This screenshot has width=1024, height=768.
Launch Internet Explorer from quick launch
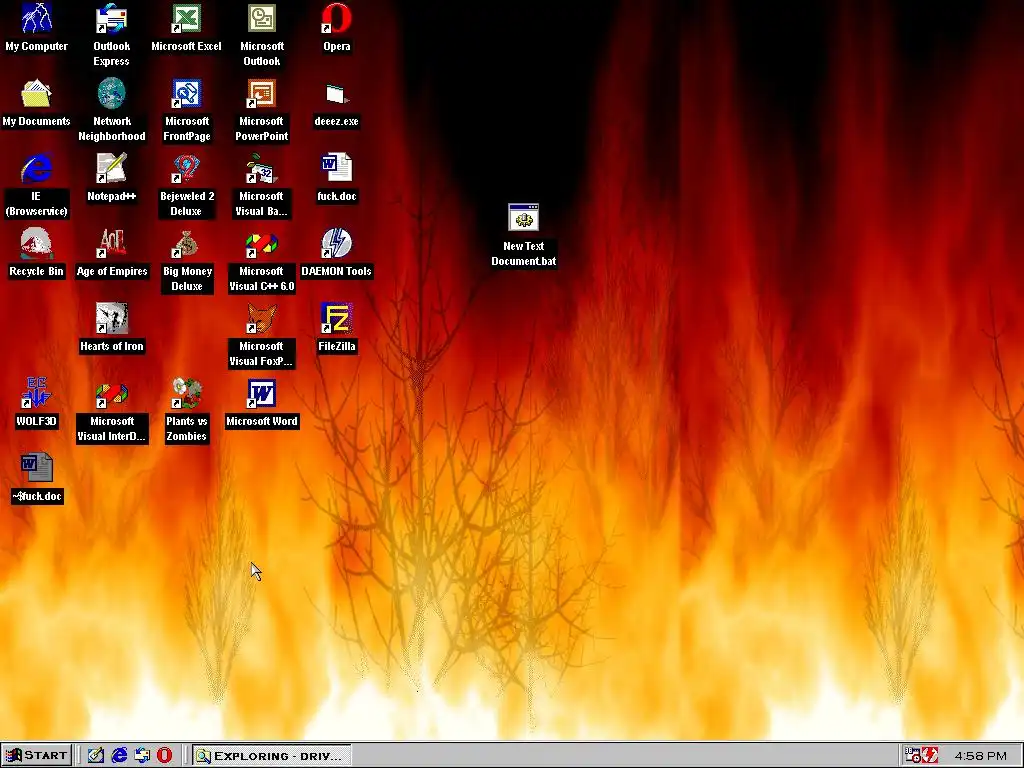click(x=119, y=756)
